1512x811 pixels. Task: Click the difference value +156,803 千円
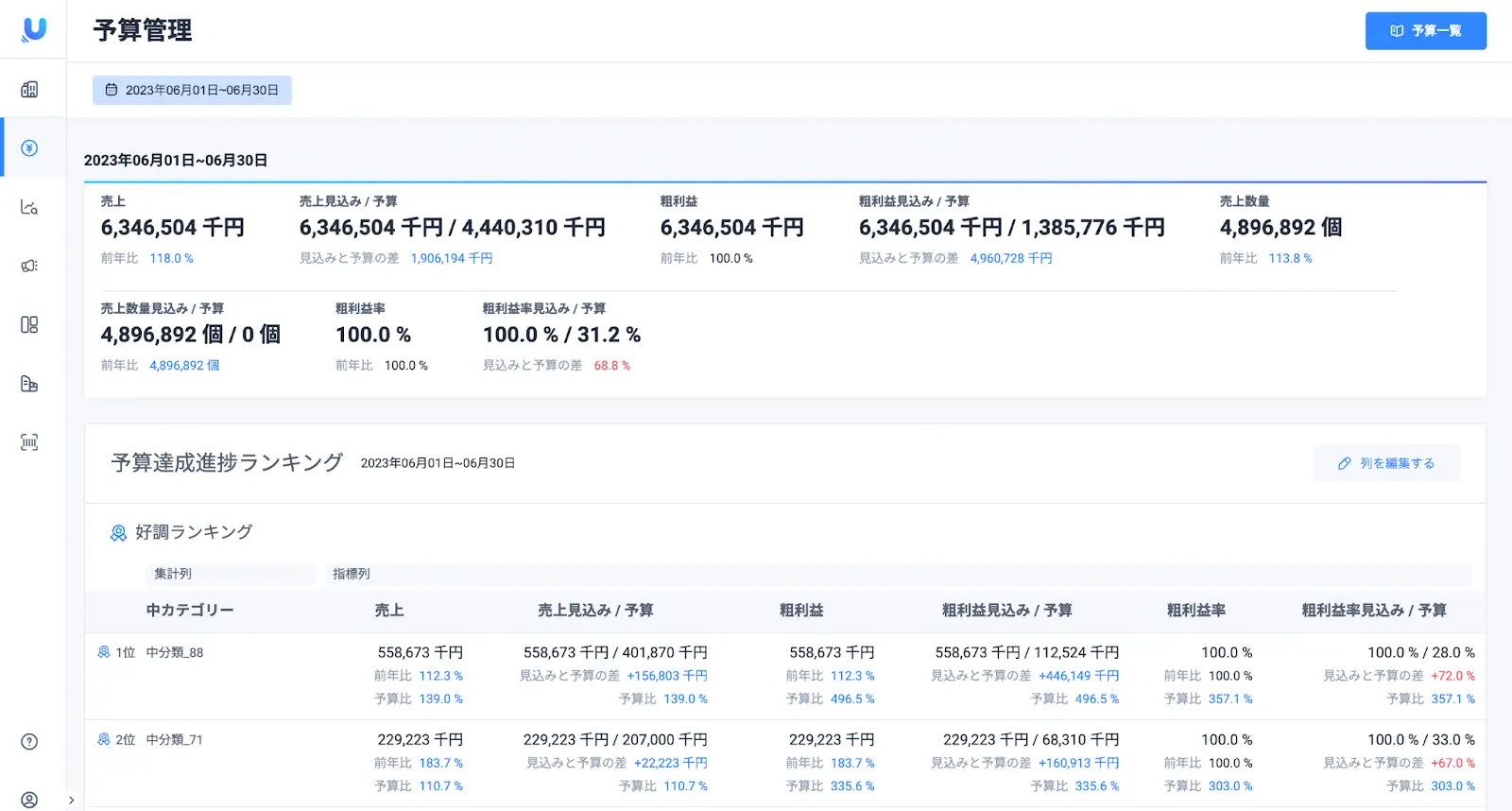667,676
